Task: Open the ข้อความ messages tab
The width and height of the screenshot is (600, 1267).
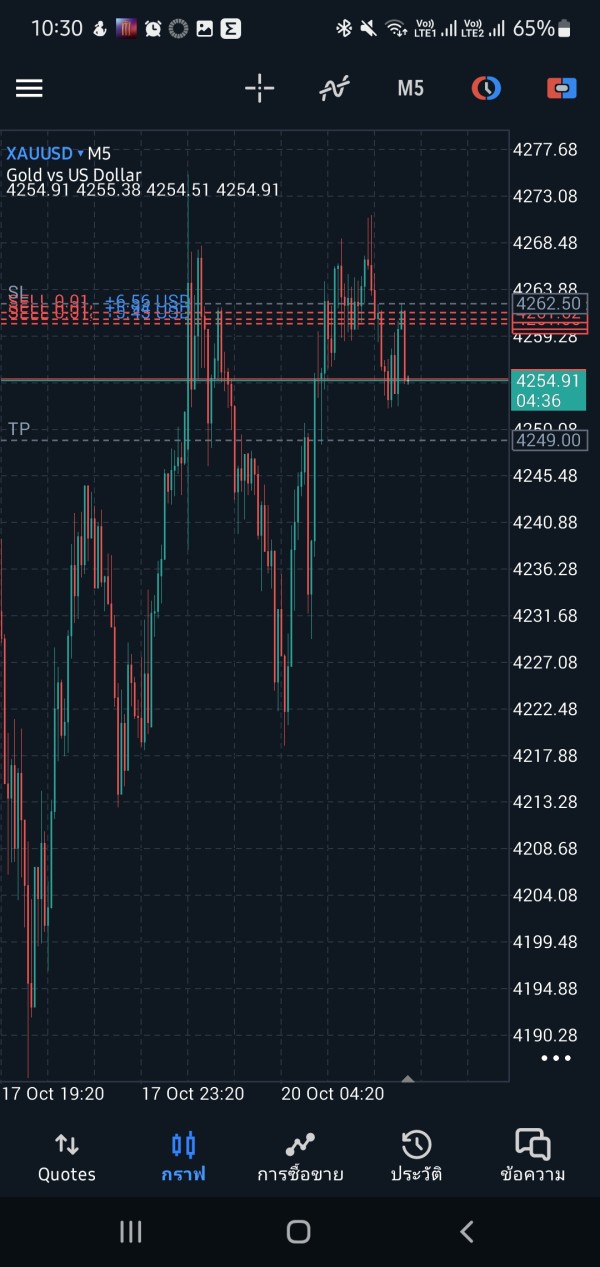Action: point(533,1157)
